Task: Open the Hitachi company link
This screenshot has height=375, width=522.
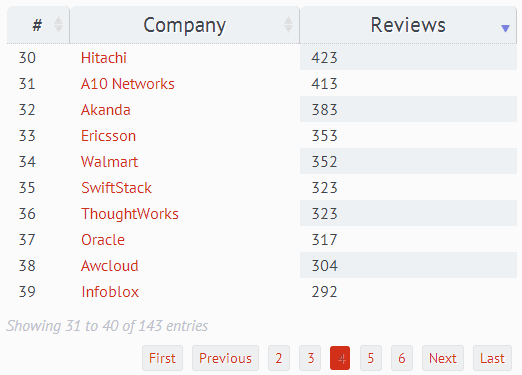Action: [x=104, y=58]
